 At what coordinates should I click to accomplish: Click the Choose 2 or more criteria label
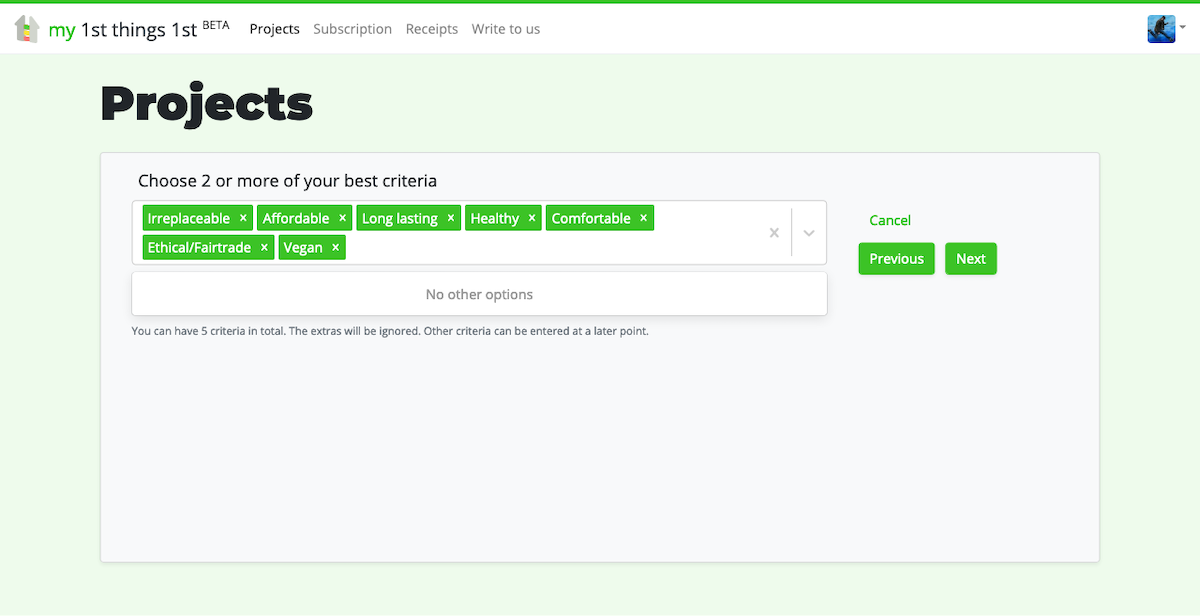coord(287,181)
